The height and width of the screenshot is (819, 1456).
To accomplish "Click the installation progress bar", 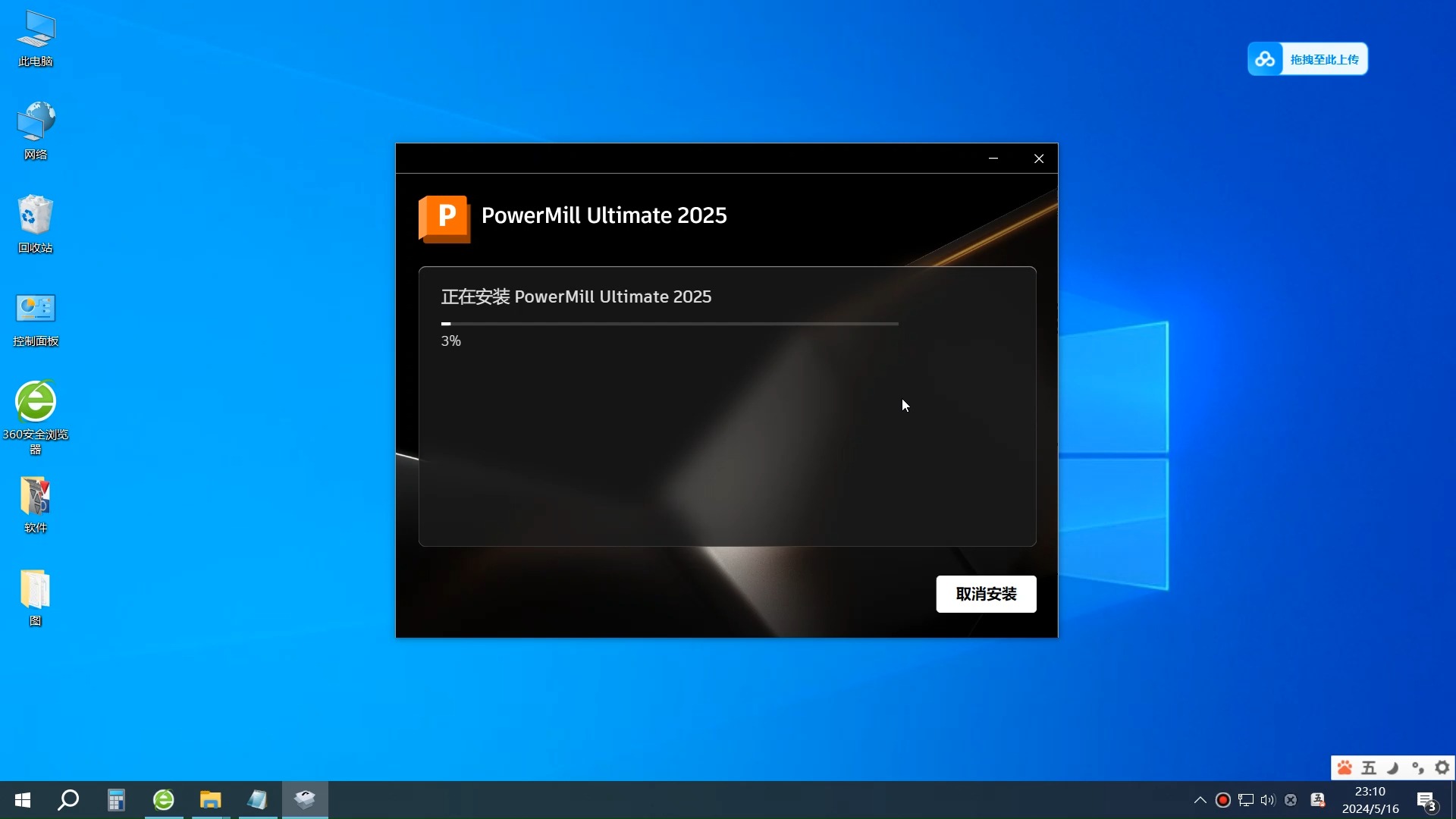I will (670, 324).
